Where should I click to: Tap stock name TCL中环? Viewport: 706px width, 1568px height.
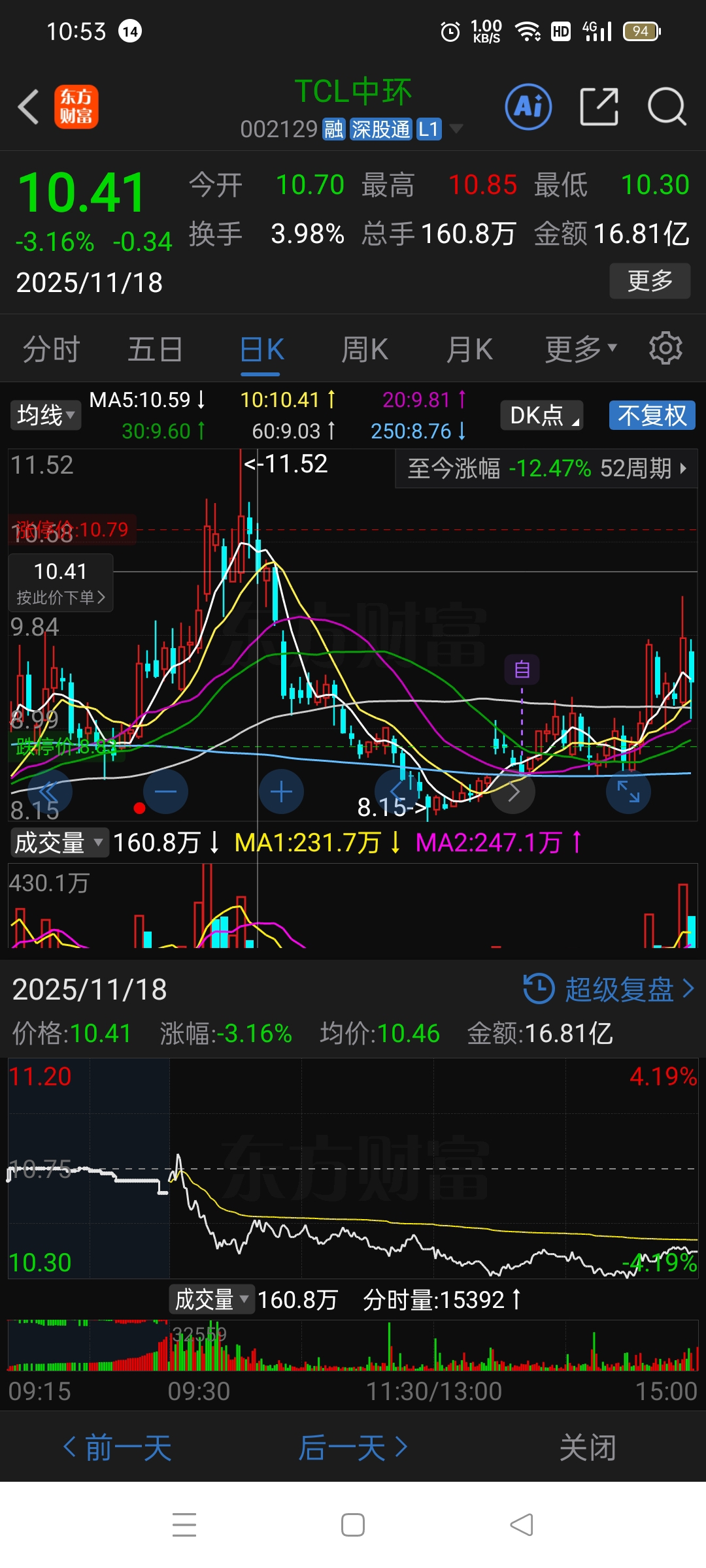click(353, 91)
